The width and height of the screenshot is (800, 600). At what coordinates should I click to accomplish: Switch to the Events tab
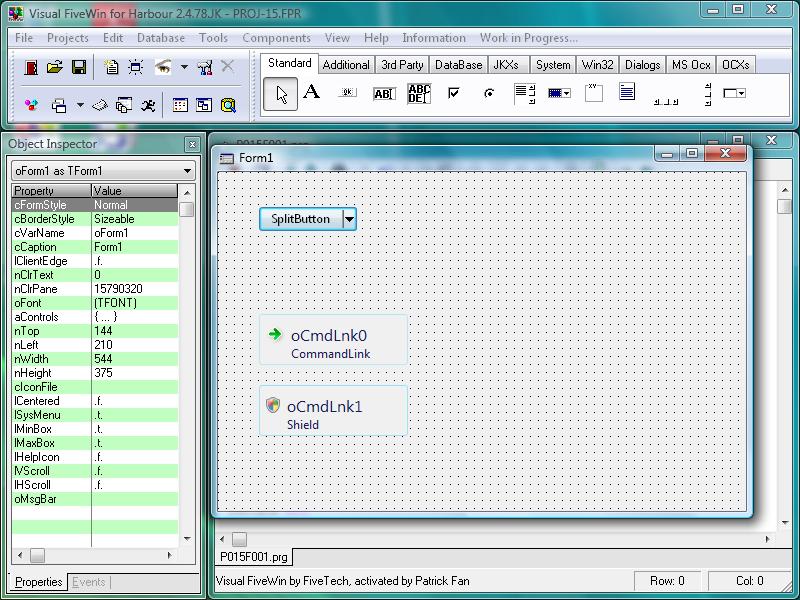pyautogui.click(x=89, y=582)
